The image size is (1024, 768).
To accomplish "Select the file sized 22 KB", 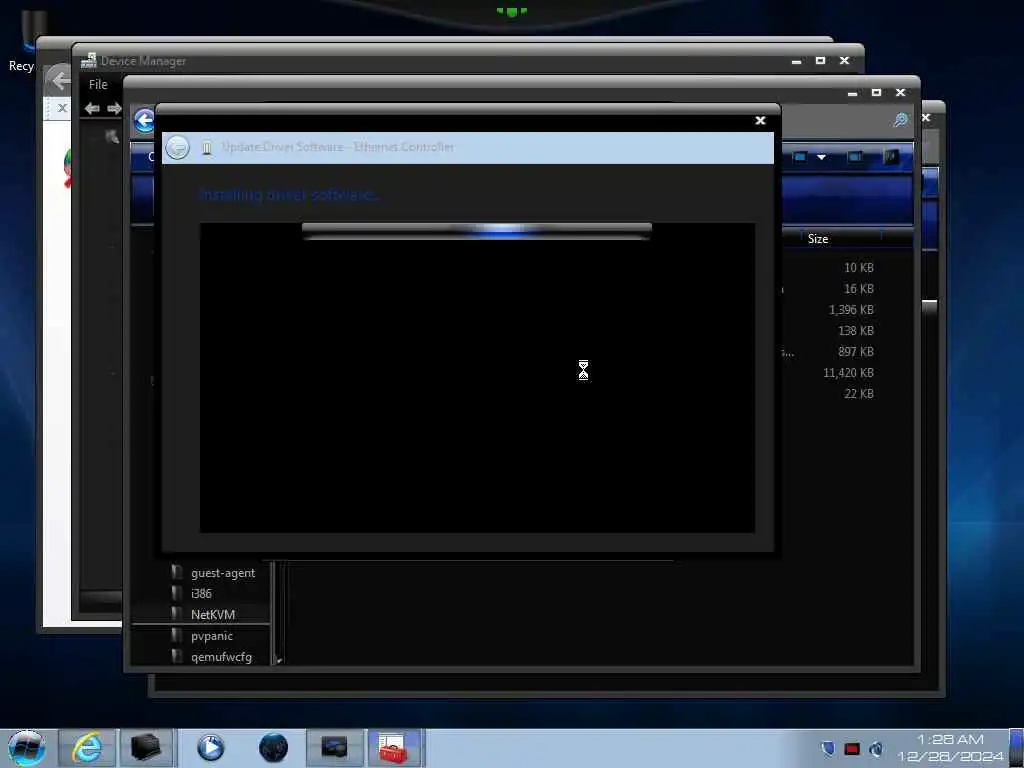I will tap(859, 393).
